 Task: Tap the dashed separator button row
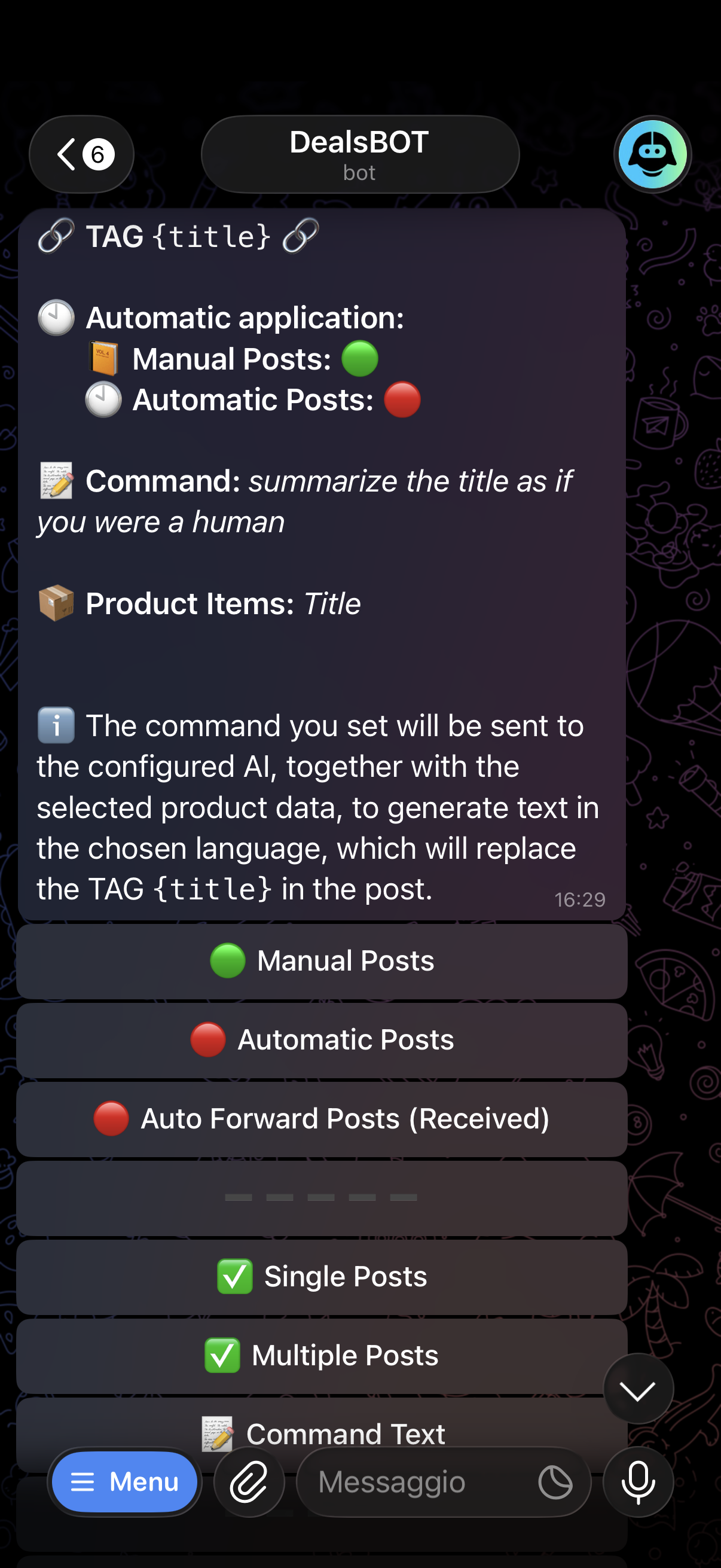pyautogui.click(x=322, y=1197)
